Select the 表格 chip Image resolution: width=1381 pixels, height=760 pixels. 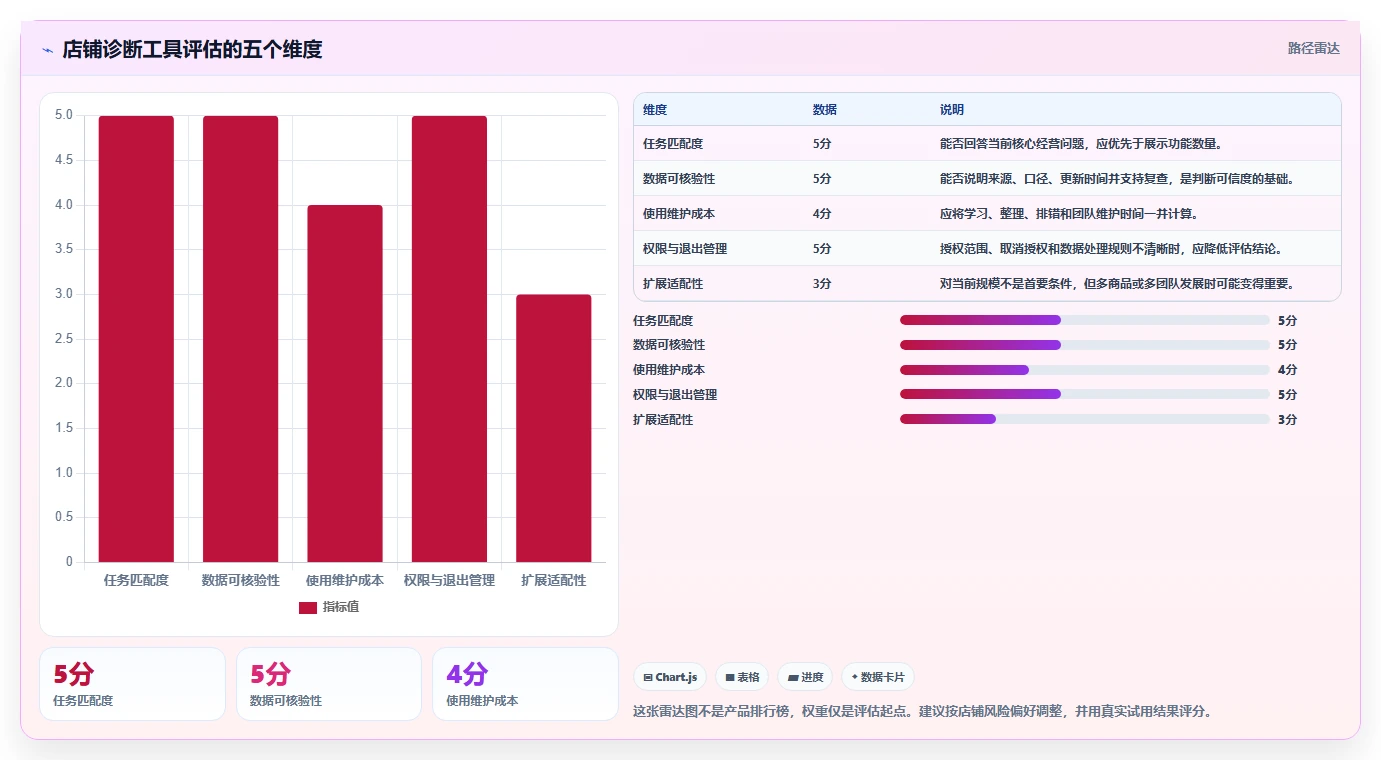(742, 677)
